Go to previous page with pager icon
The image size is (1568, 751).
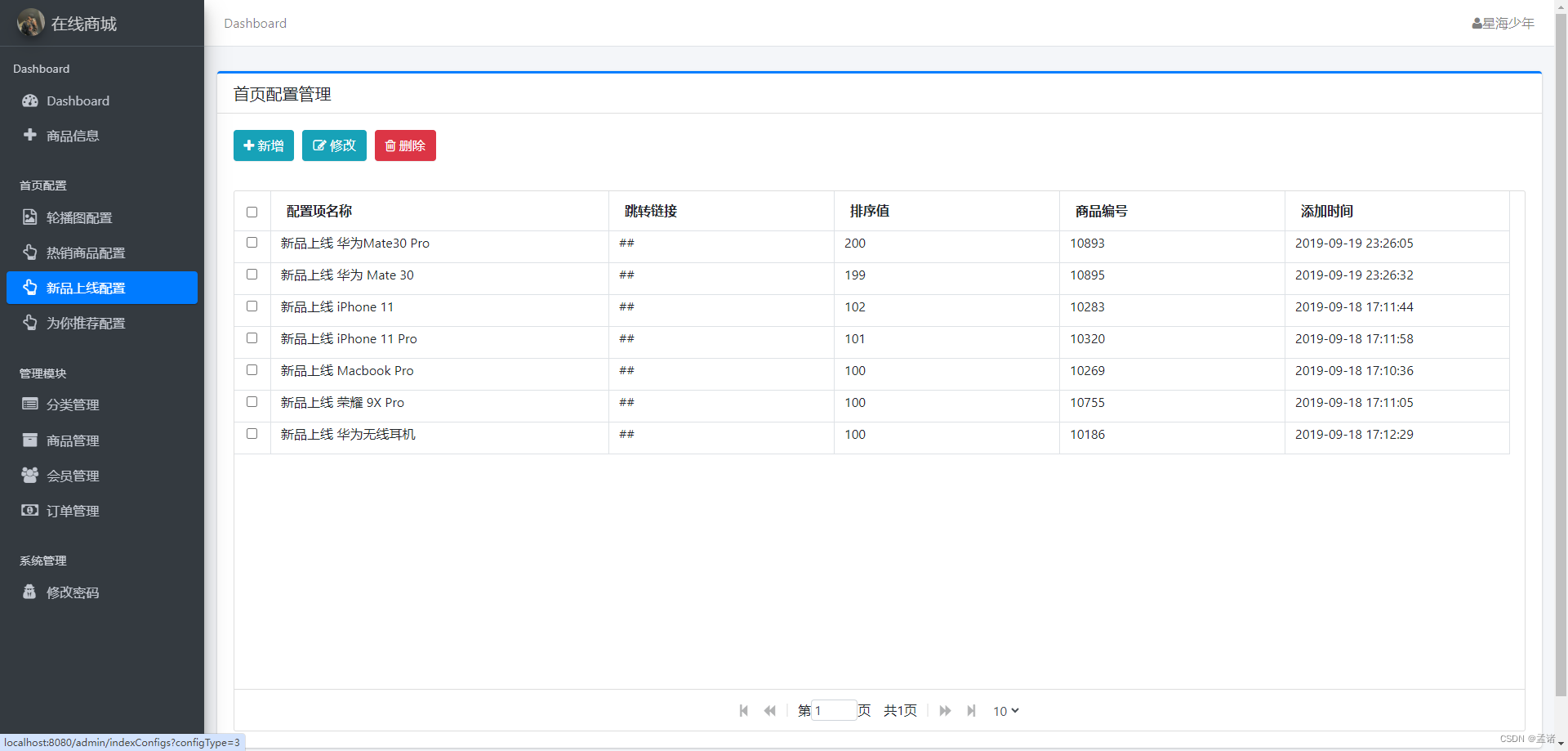[769, 711]
